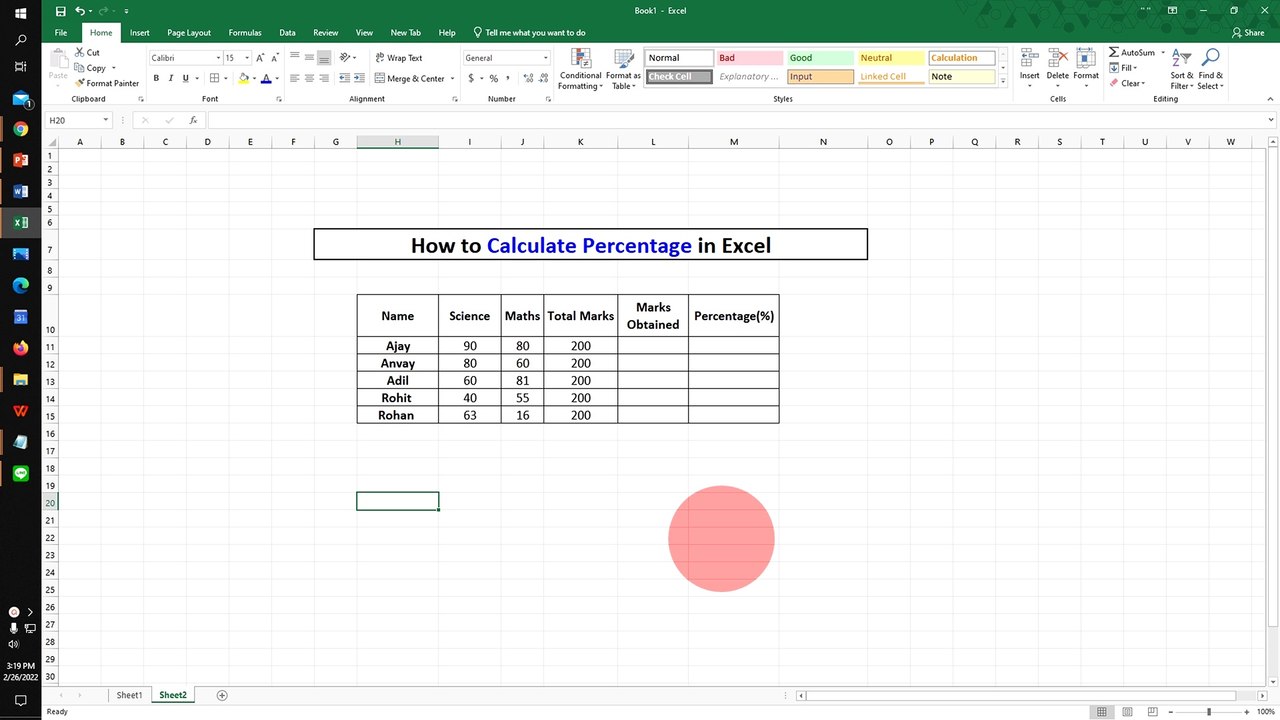Add a new sheet with the plus icon

[x=222, y=695]
